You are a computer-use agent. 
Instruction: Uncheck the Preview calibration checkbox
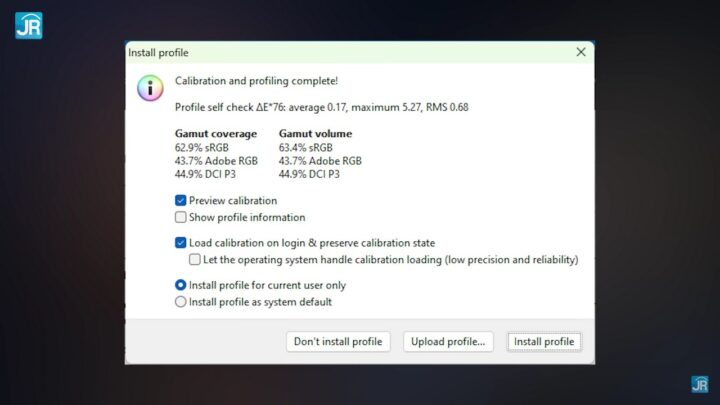click(x=181, y=200)
